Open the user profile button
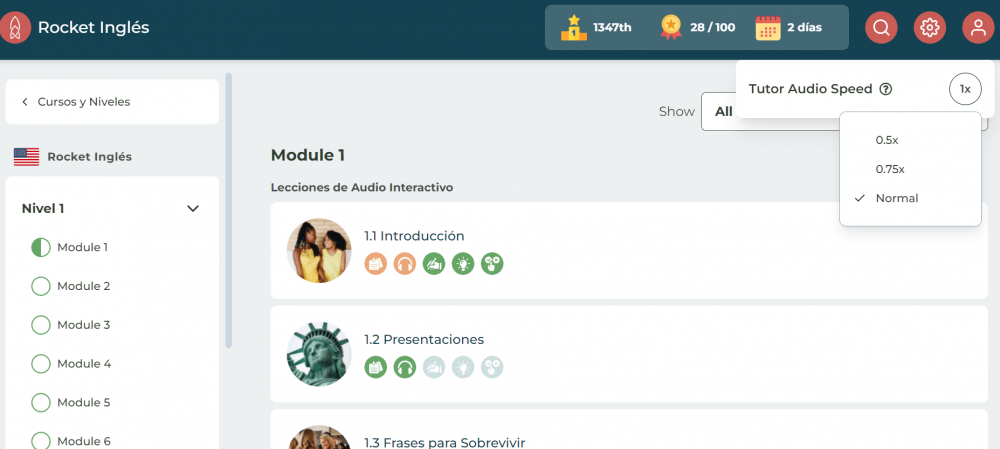Screen dimensions: 1000x449 pyautogui.click(x=978, y=27)
